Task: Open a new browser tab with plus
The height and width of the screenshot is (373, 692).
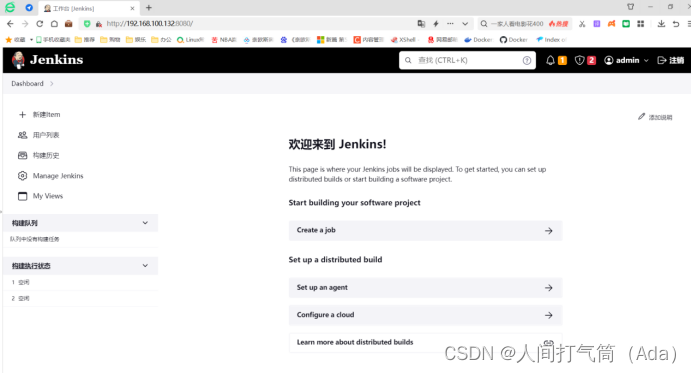Action: pyautogui.click(x=149, y=8)
